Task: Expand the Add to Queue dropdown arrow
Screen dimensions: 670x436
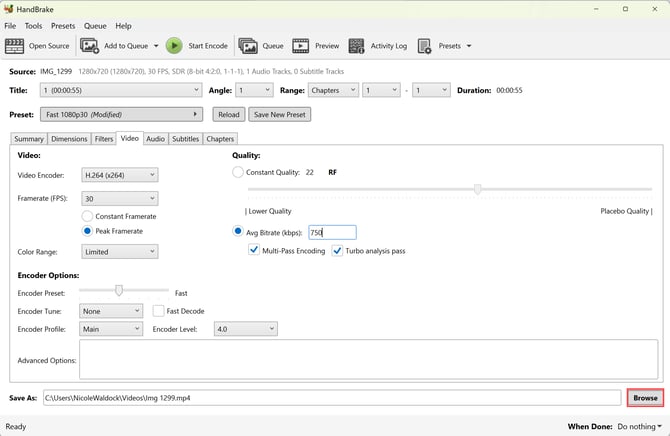Action: [x=156, y=46]
